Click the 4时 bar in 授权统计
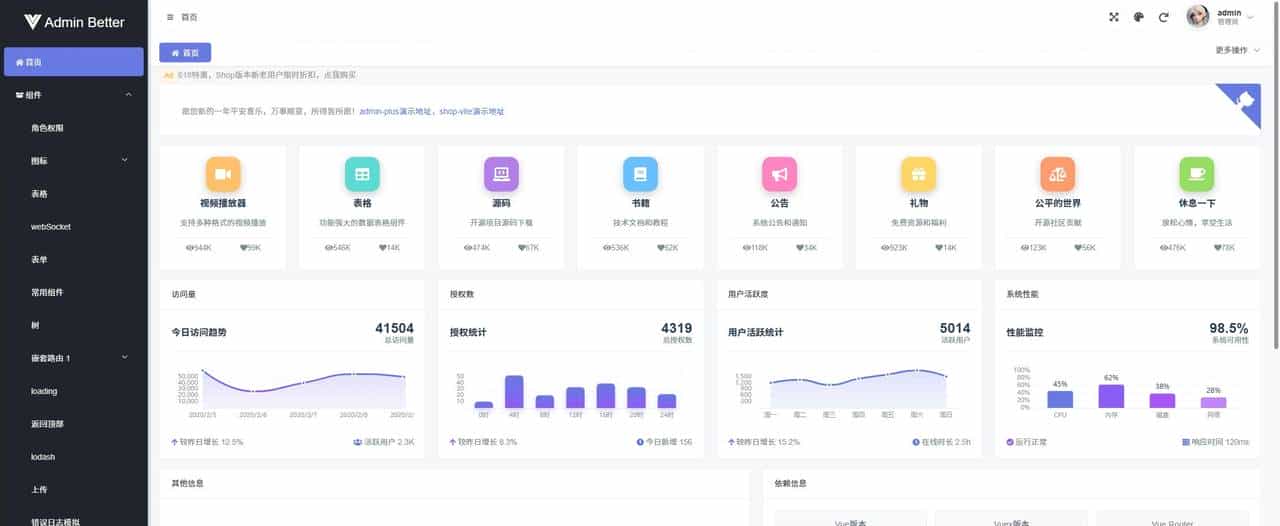Image resolution: width=1280 pixels, height=526 pixels. [x=514, y=391]
